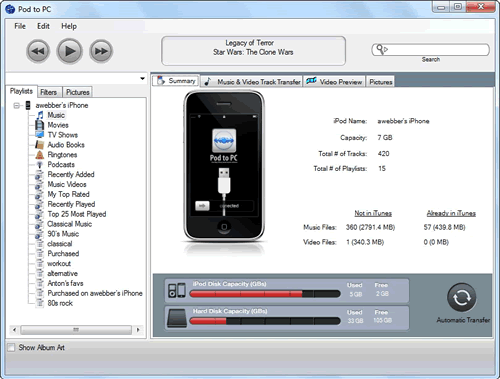Switch to the Summary tab
The image size is (500, 379).
pyautogui.click(x=176, y=81)
